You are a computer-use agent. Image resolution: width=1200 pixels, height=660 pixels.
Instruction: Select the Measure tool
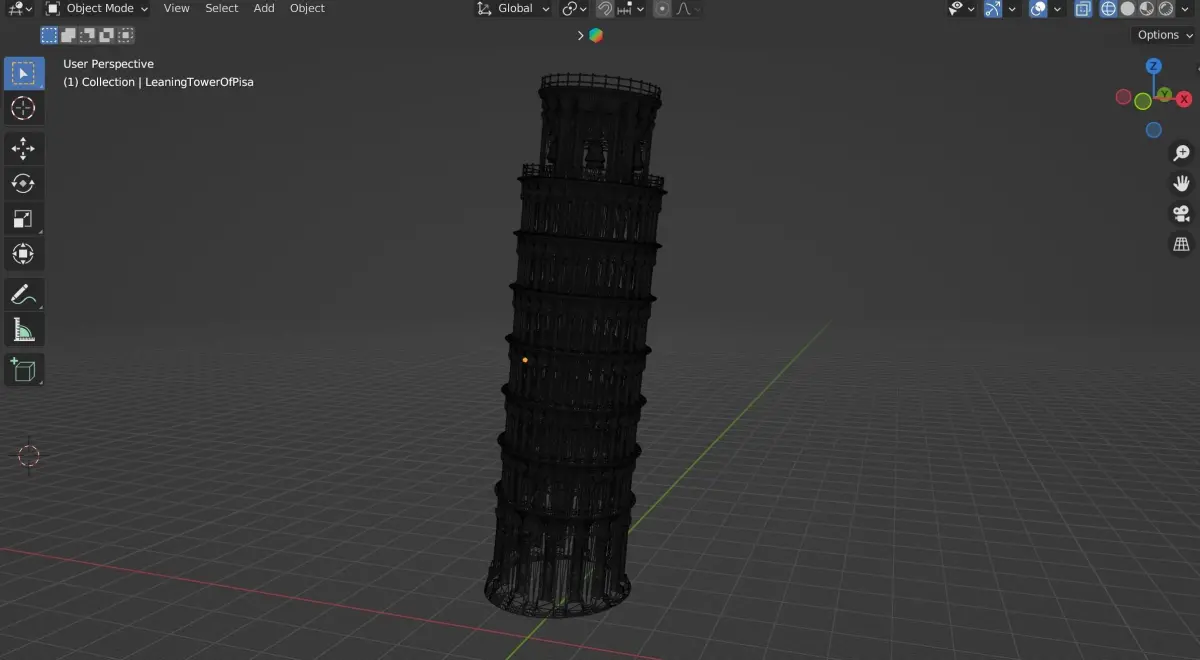tap(24, 329)
